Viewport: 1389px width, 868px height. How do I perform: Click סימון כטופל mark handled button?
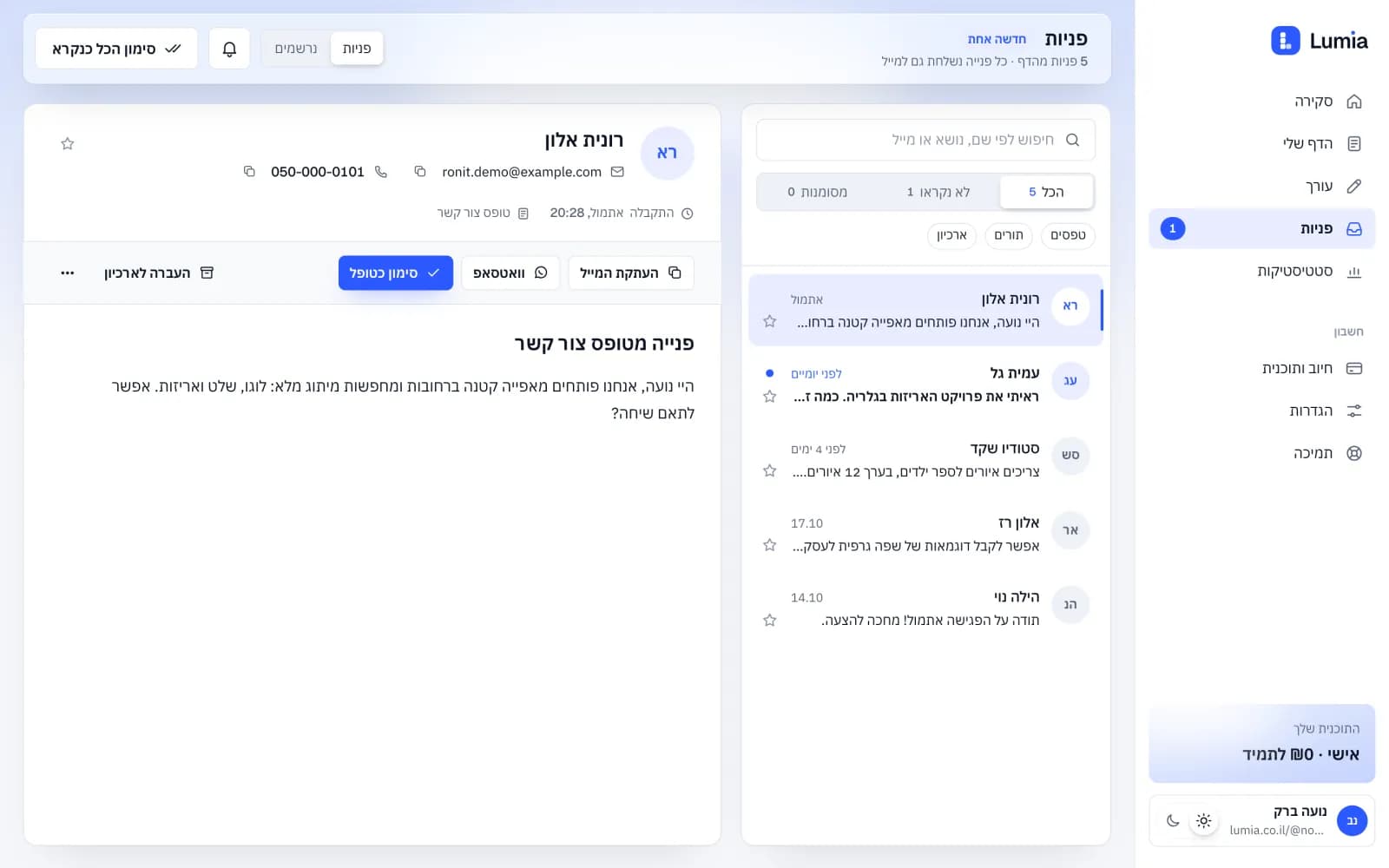395,273
